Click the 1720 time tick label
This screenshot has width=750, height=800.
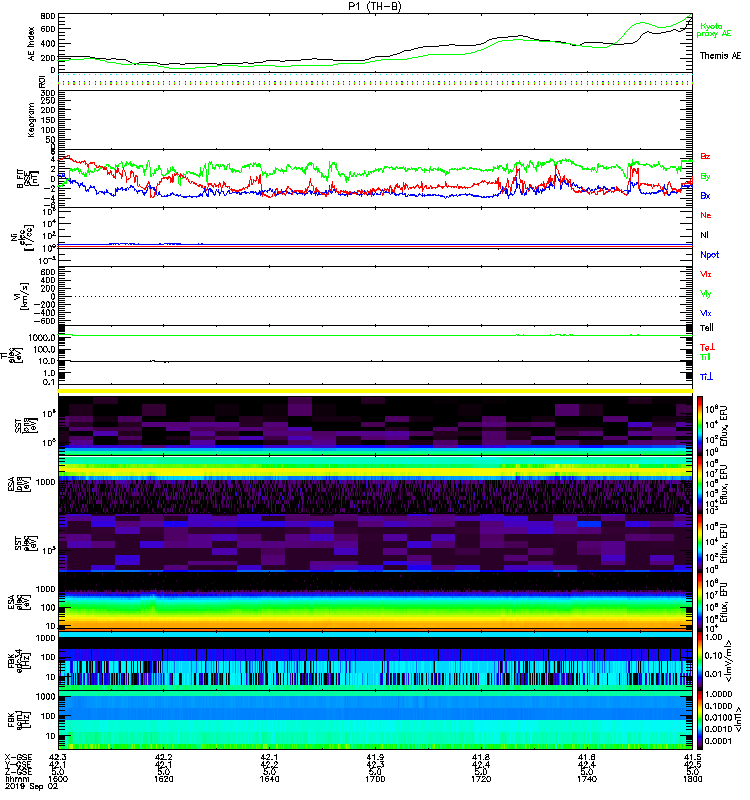pyautogui.click(x=481, y=779)
